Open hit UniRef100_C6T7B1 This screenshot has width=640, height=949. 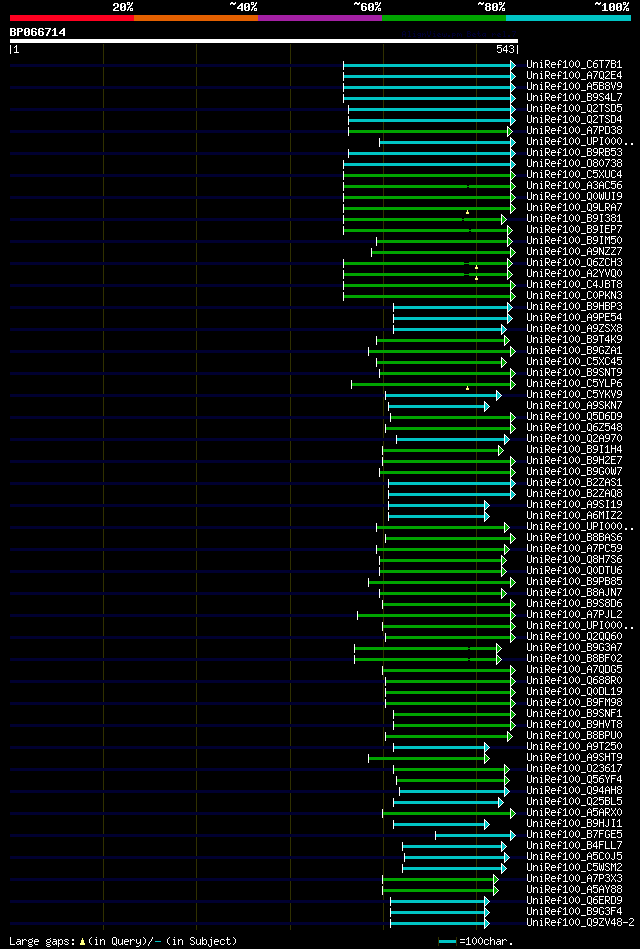pos(574,64)
